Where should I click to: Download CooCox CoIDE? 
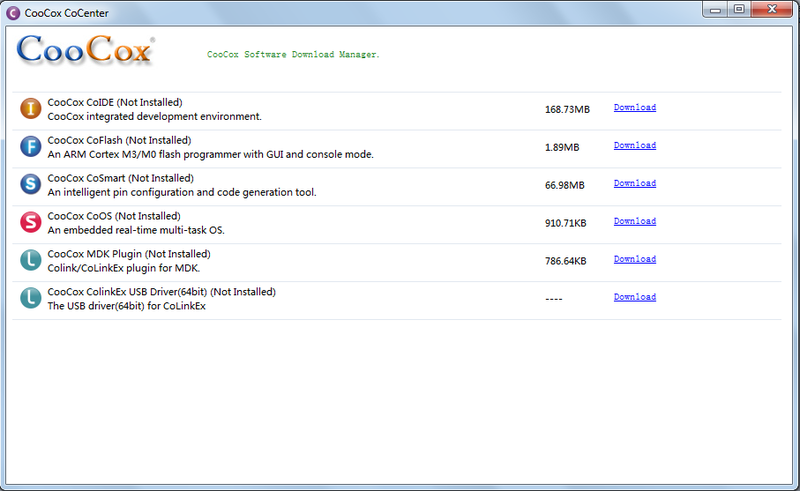634,107
